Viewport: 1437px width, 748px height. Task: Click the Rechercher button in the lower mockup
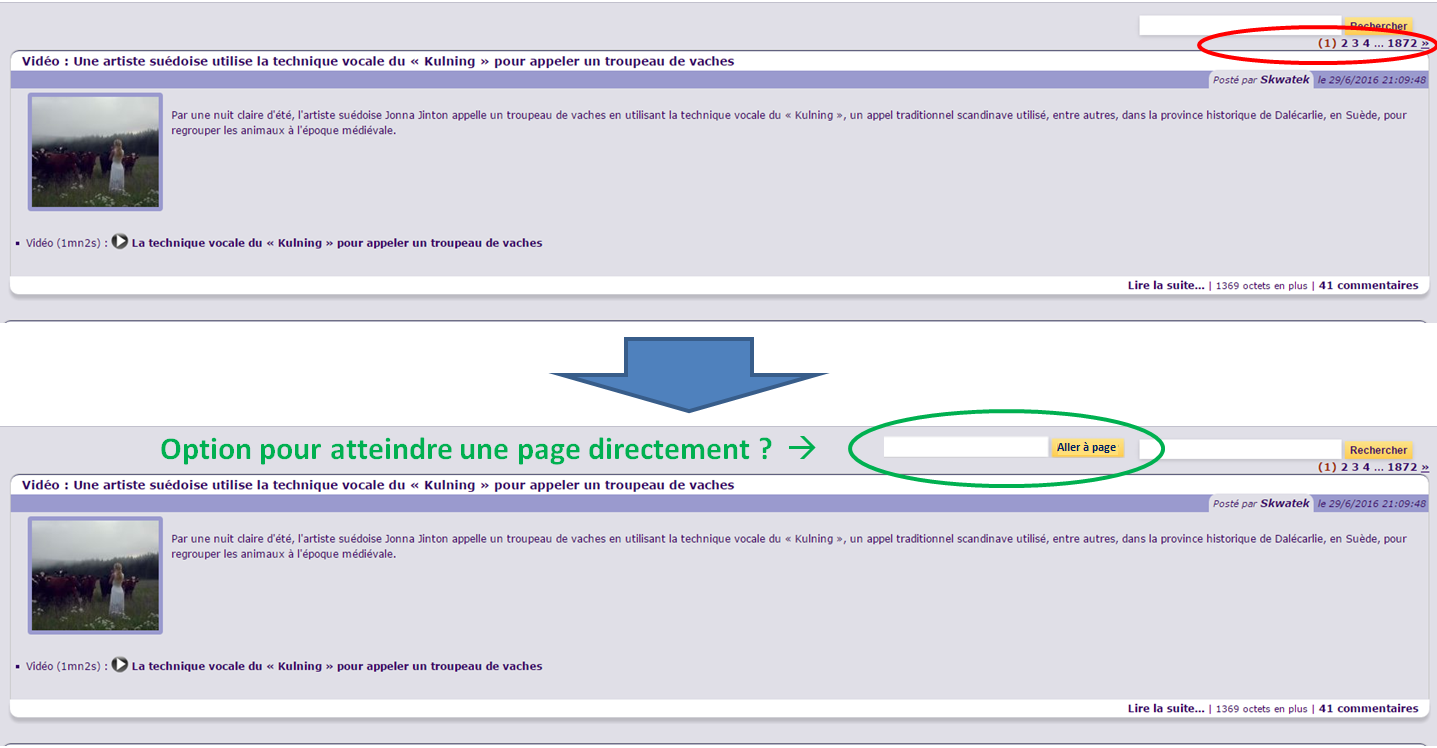(x=1378, y=450)
